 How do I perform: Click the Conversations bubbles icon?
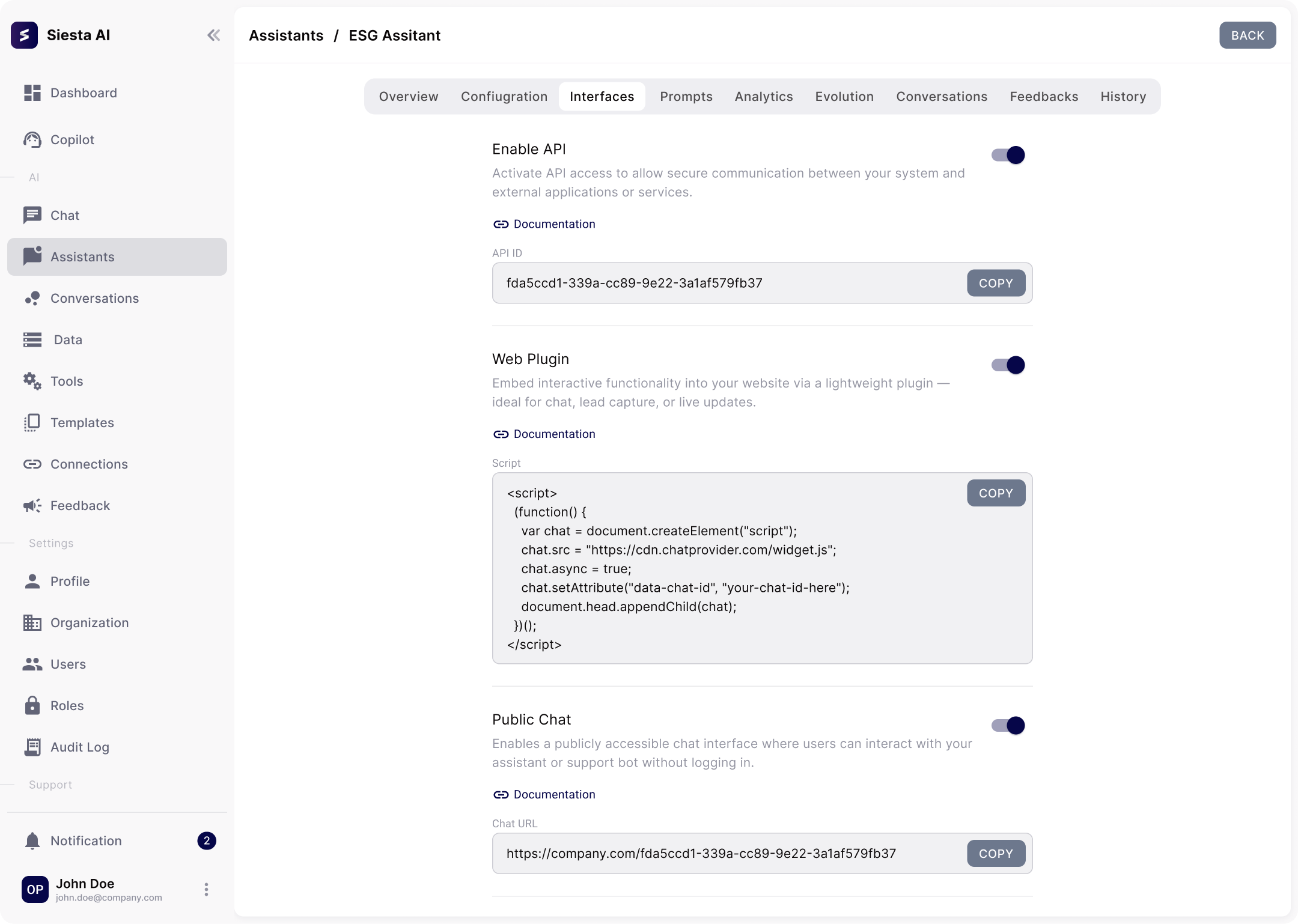[x=32, y=298]
